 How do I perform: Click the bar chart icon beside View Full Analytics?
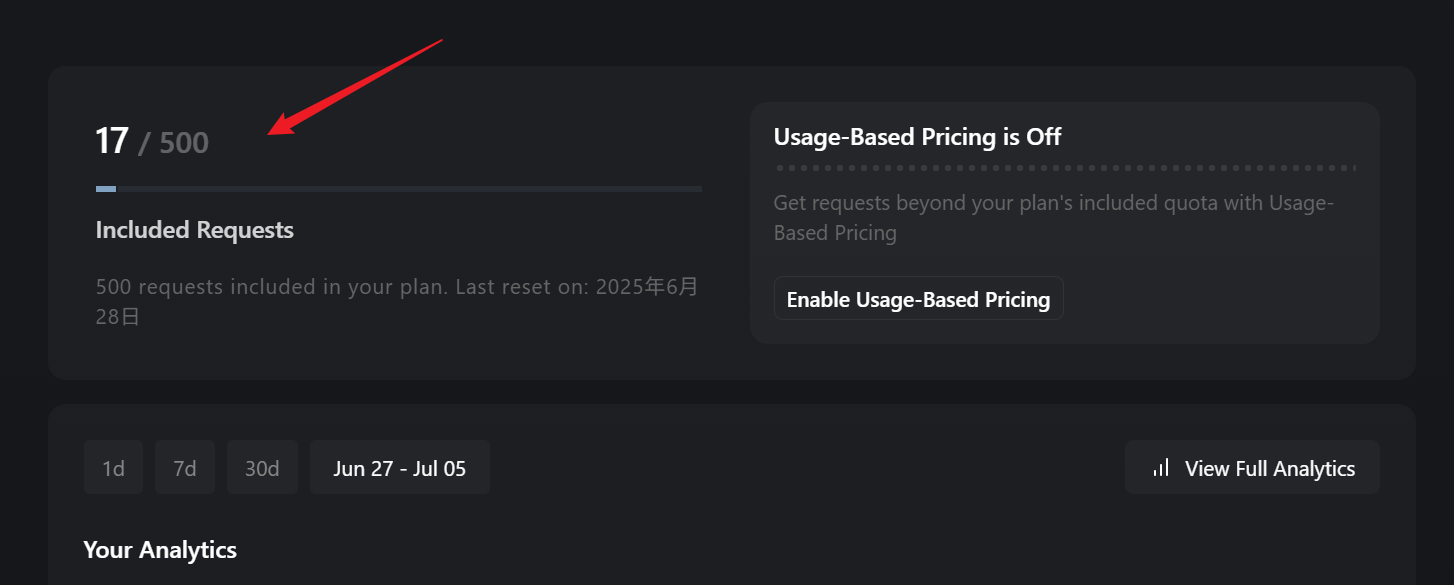coord(1161,467)
